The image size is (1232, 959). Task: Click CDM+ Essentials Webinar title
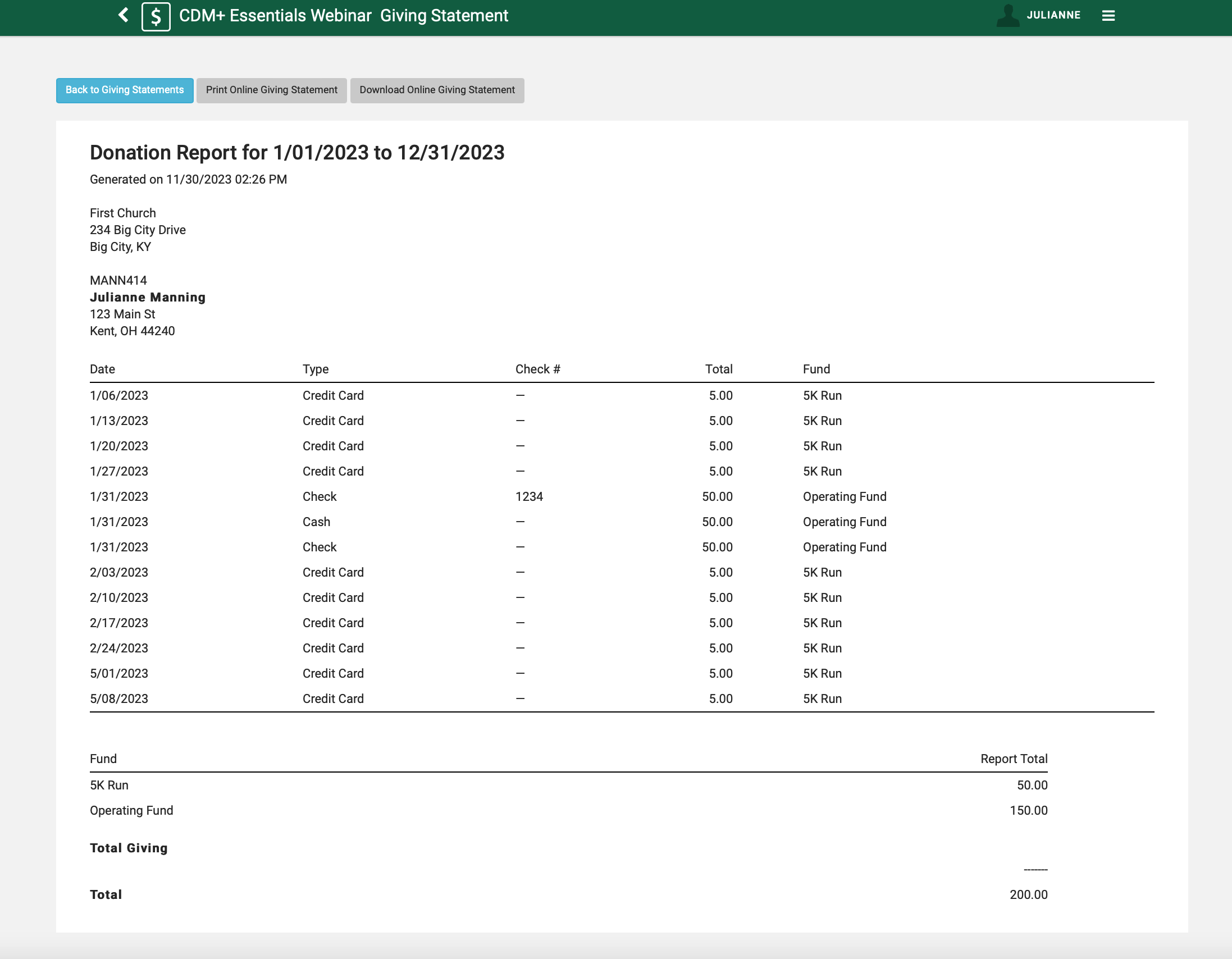click(x=275, y=16)
